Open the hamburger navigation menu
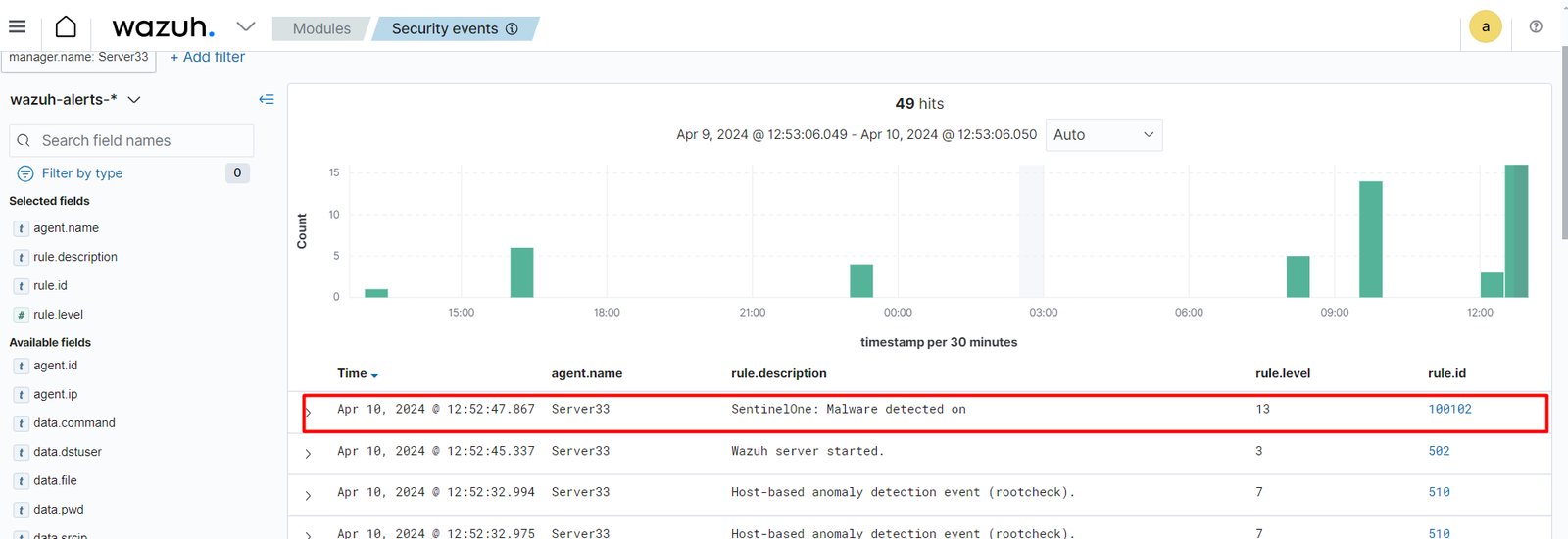Image resolution: width=1568 pixels, height=539 pixels. click(x=18, y=26)
